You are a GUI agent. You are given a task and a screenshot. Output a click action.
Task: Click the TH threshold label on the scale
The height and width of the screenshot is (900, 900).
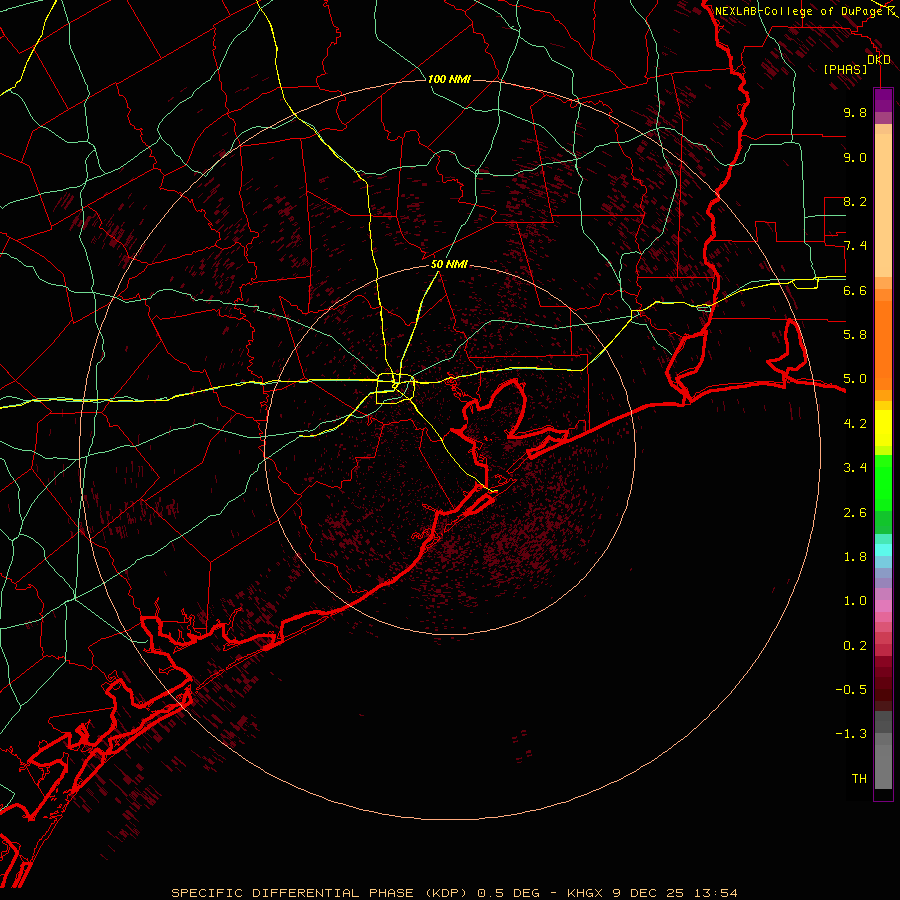coord(859,779)
